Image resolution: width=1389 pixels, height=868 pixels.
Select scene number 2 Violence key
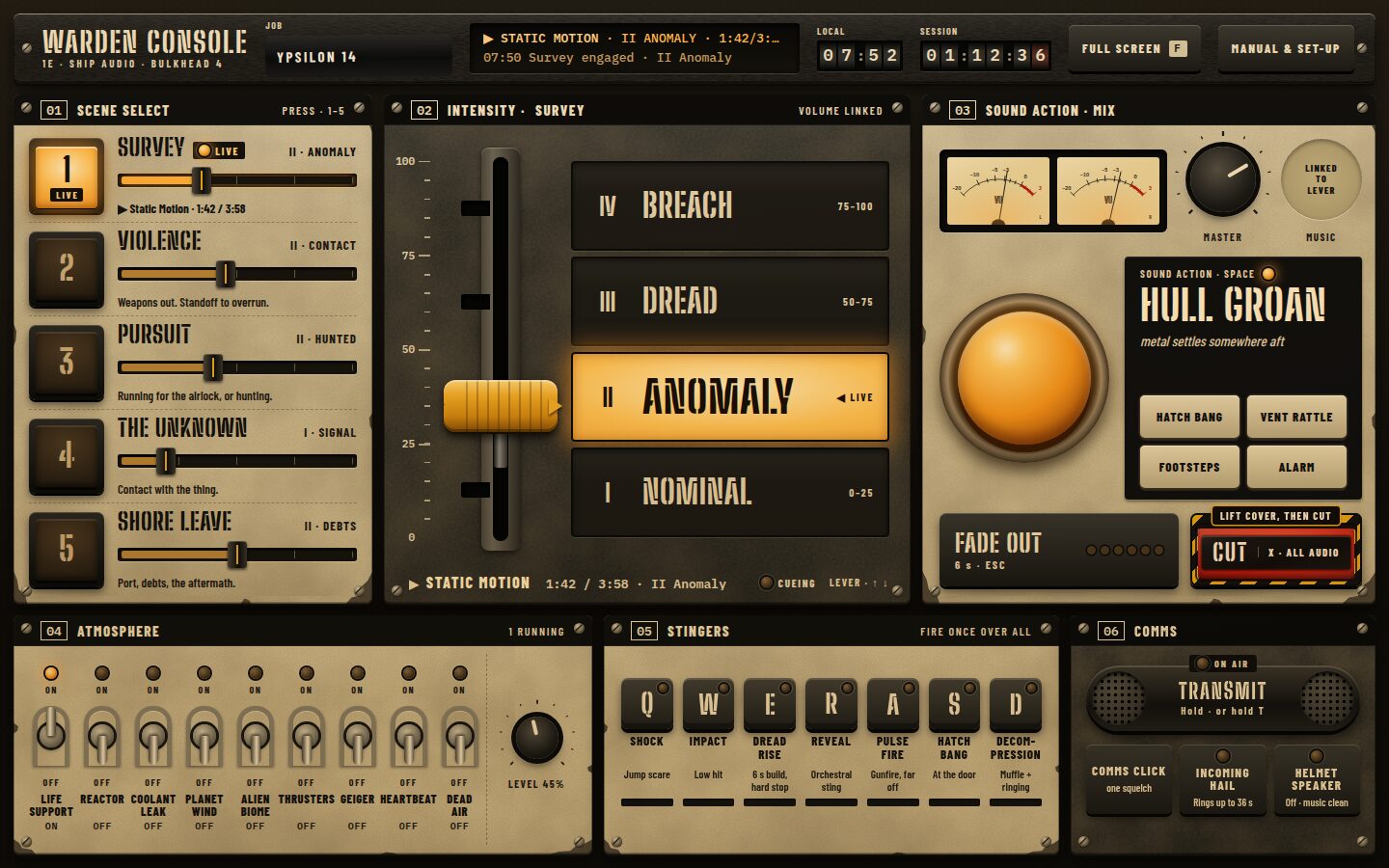[x=67, y=268]
